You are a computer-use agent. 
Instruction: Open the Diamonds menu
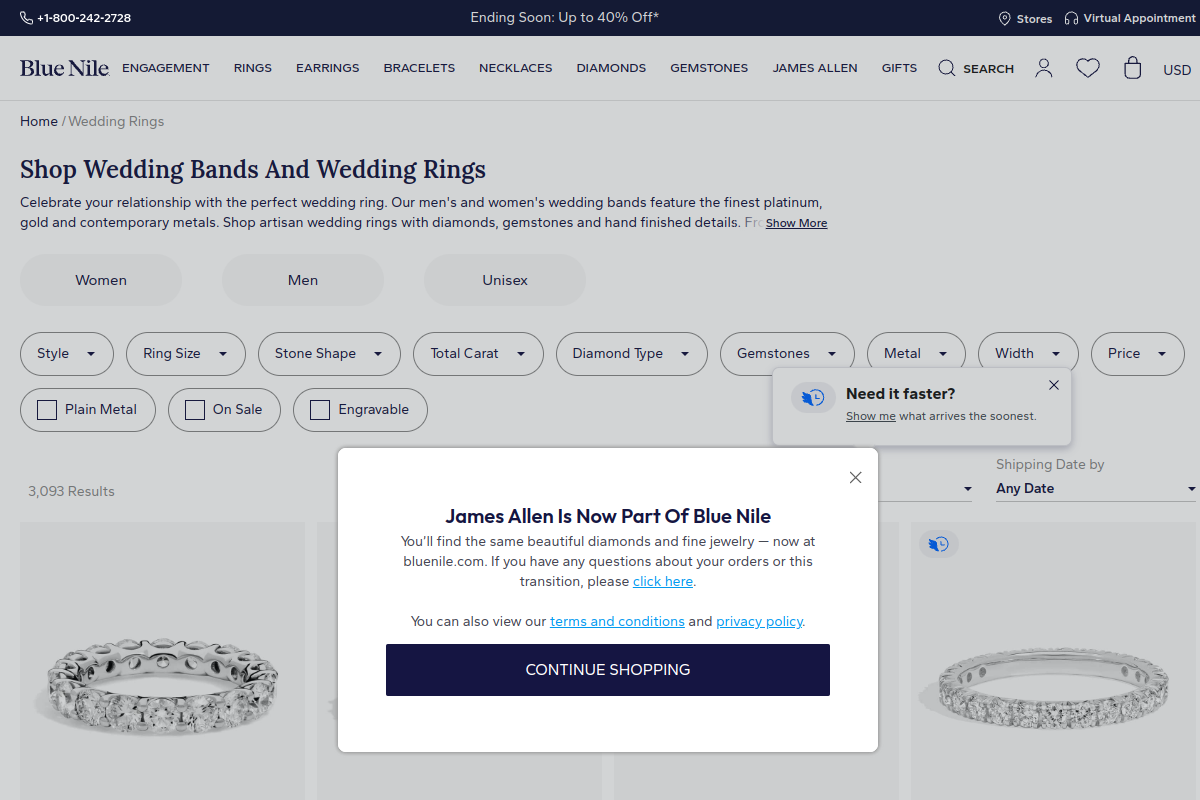point(611,68)
